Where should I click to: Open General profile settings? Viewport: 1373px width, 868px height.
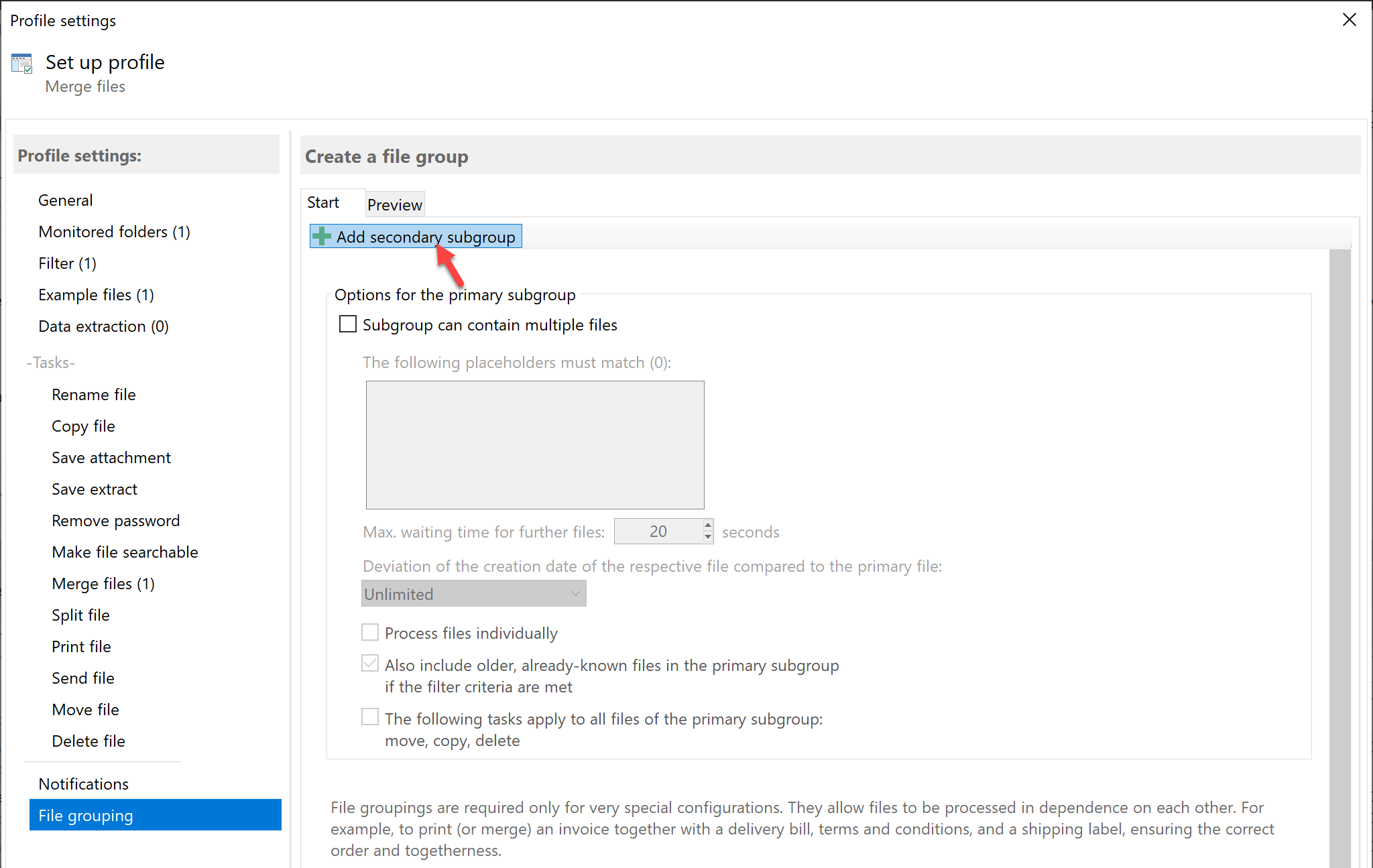(x=65, y=200)
